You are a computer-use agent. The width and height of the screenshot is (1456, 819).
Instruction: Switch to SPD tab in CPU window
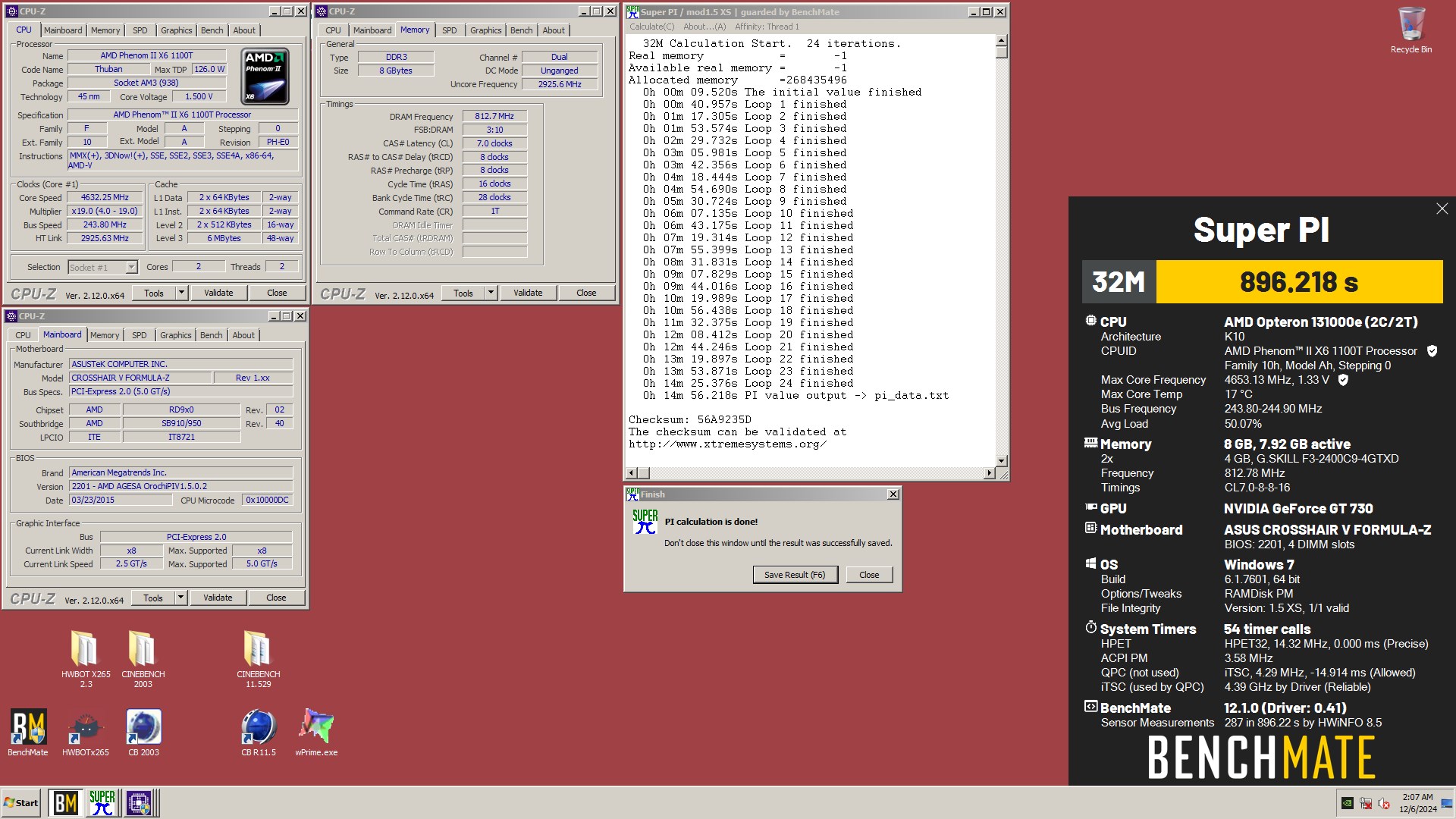tap(140, 30)
